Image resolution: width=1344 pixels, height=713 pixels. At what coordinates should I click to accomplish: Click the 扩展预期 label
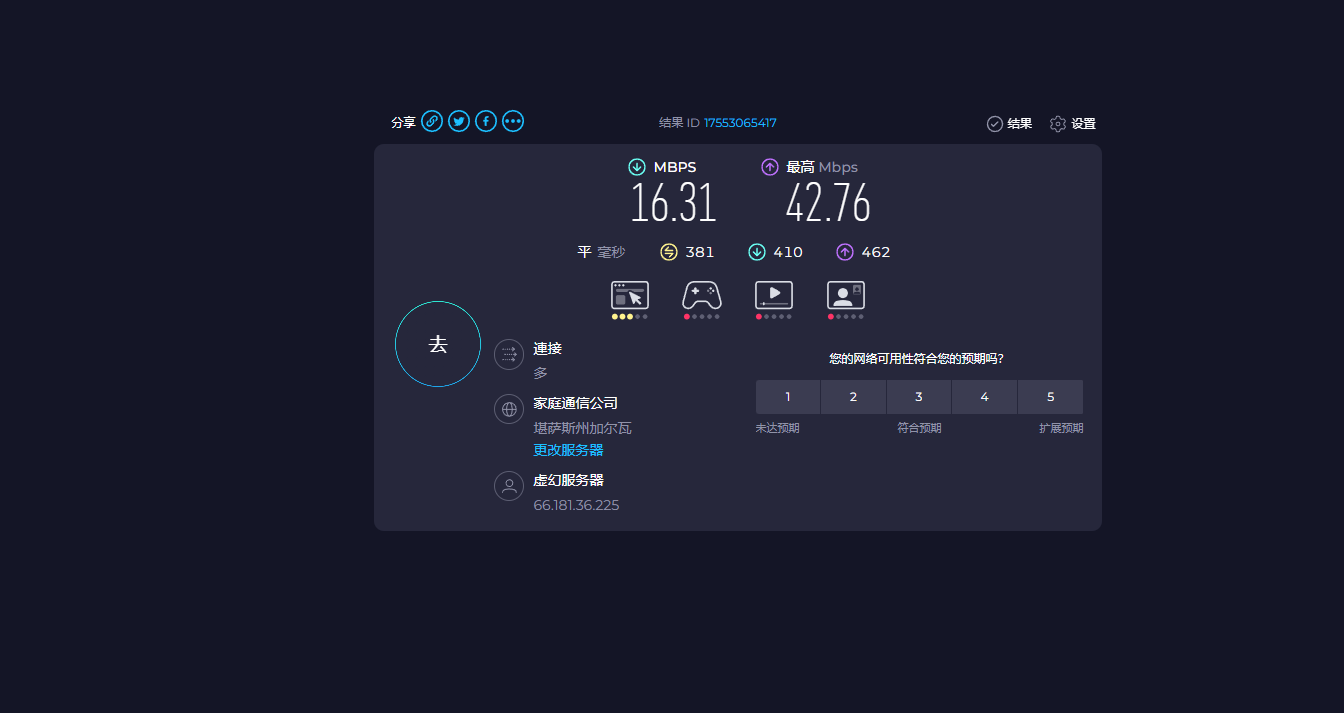(1061, 428)
